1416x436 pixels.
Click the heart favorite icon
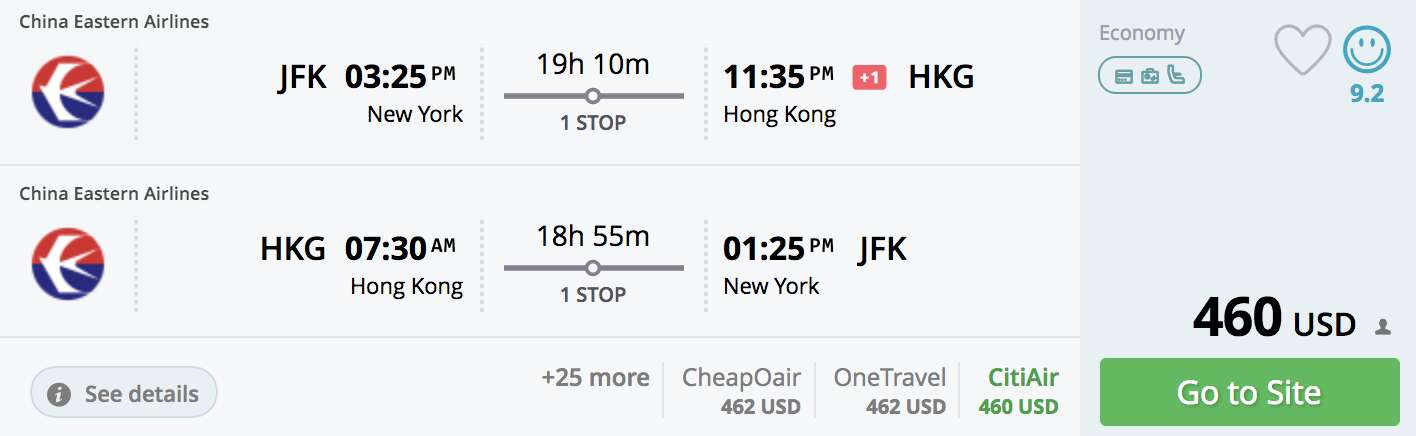pos(1302,50)
